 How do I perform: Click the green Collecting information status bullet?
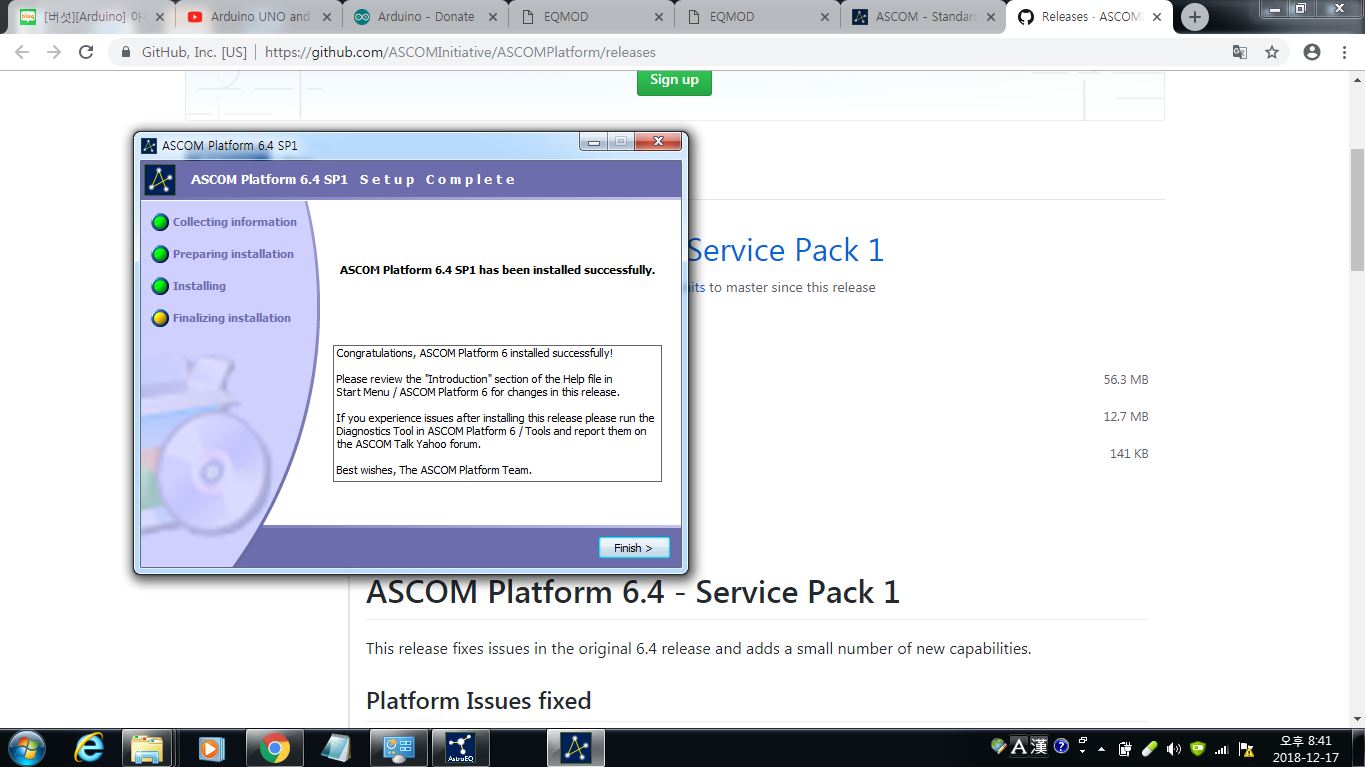coord(160,222)
